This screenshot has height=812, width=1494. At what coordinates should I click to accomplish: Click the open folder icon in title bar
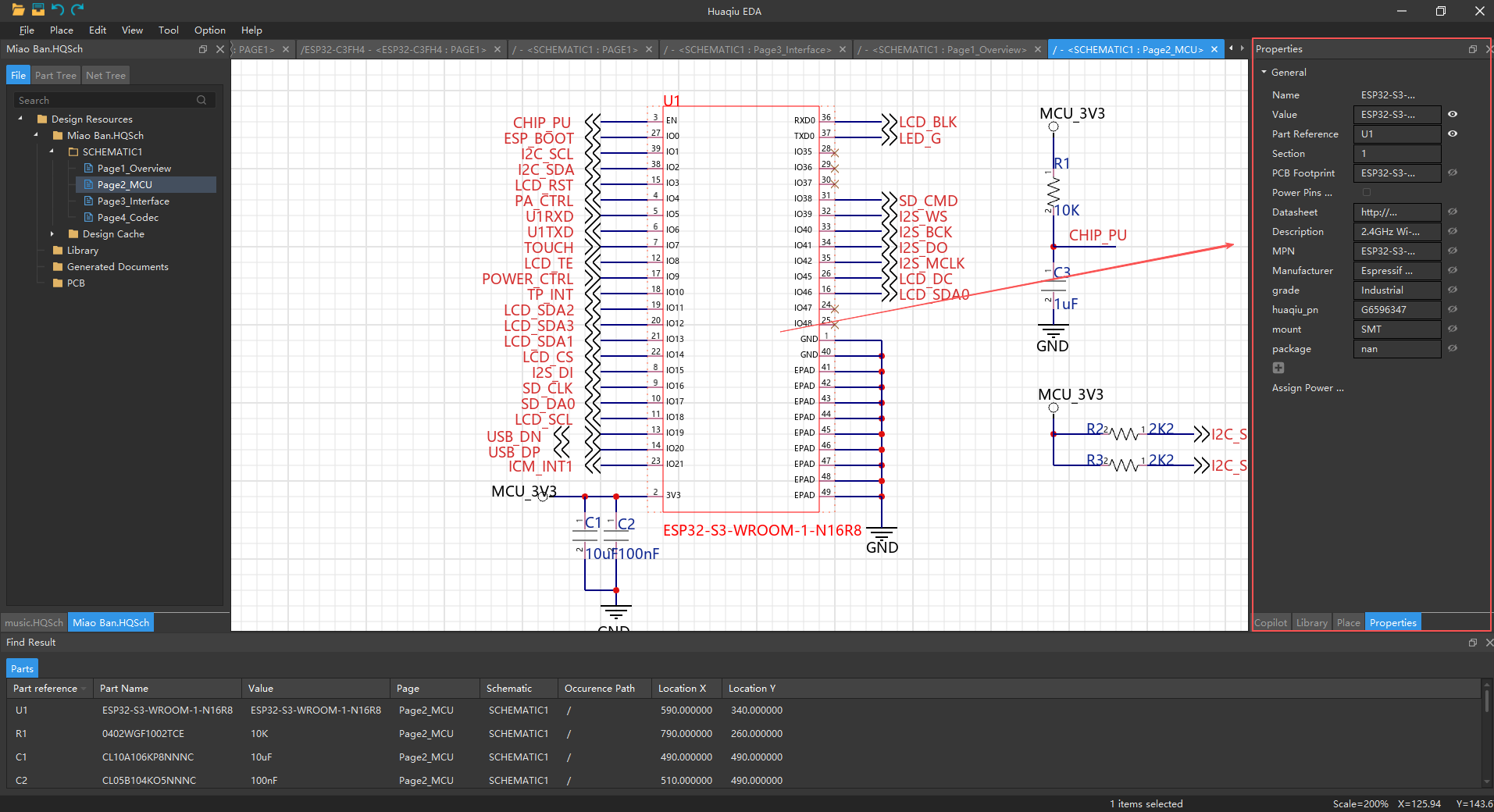tap(18, 9)
